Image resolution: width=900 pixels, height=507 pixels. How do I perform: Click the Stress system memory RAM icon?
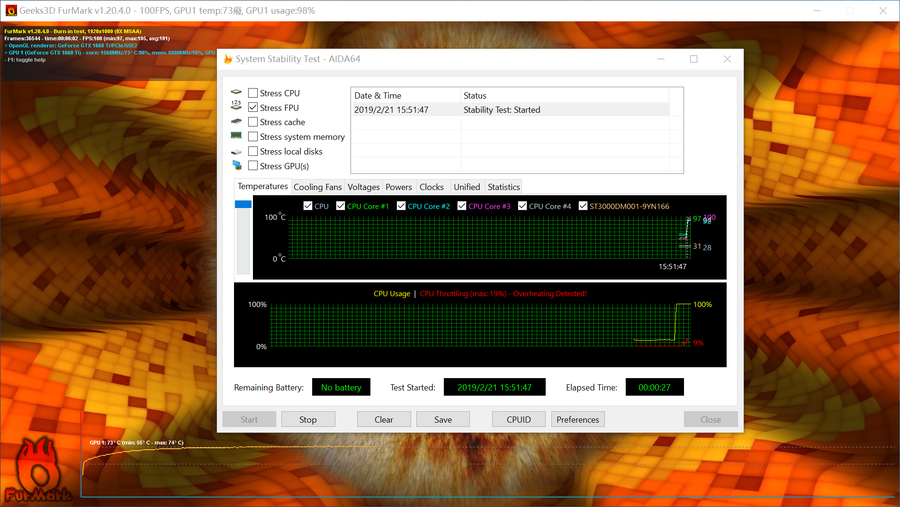pyautogui.click(x=236, y=136)
